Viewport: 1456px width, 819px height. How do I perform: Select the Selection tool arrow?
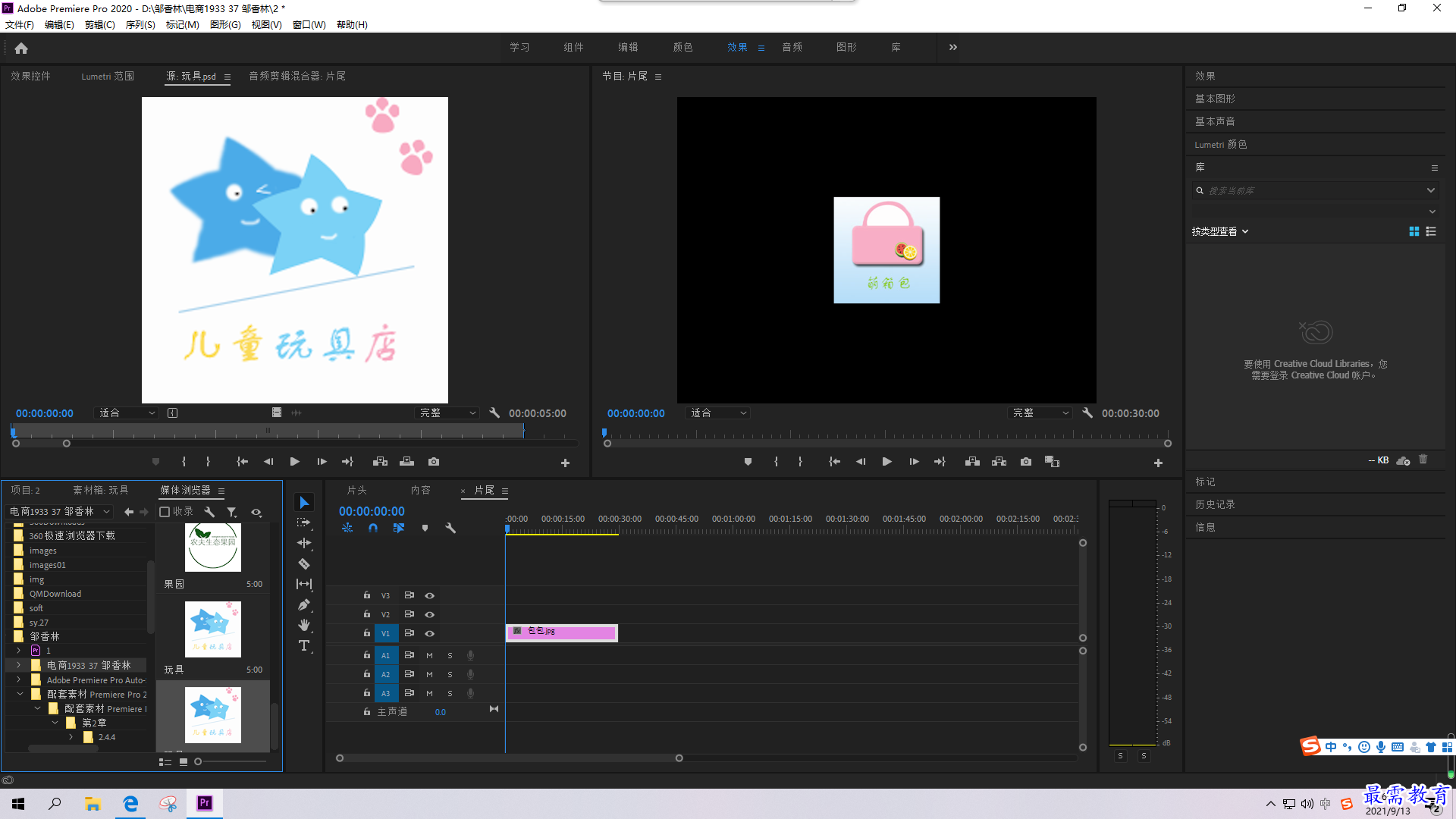click(304, 503)
